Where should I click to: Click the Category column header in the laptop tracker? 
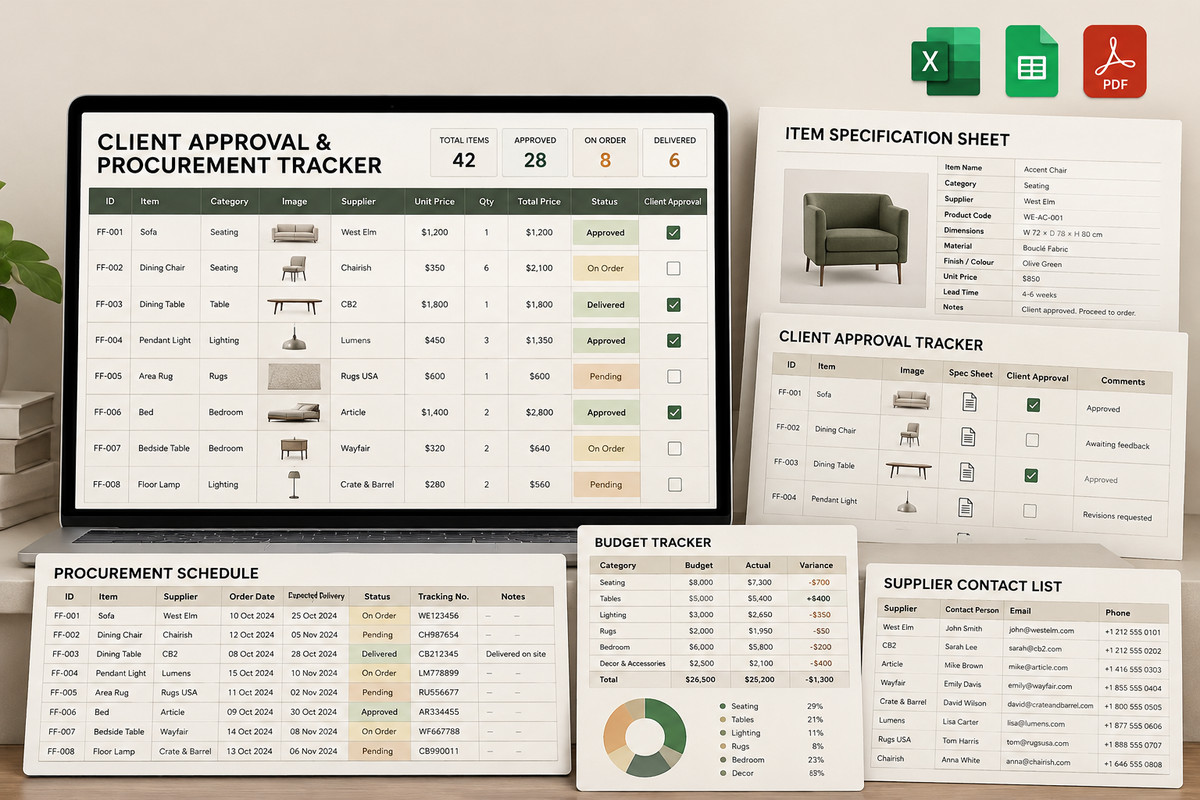(x=229, y=201)
